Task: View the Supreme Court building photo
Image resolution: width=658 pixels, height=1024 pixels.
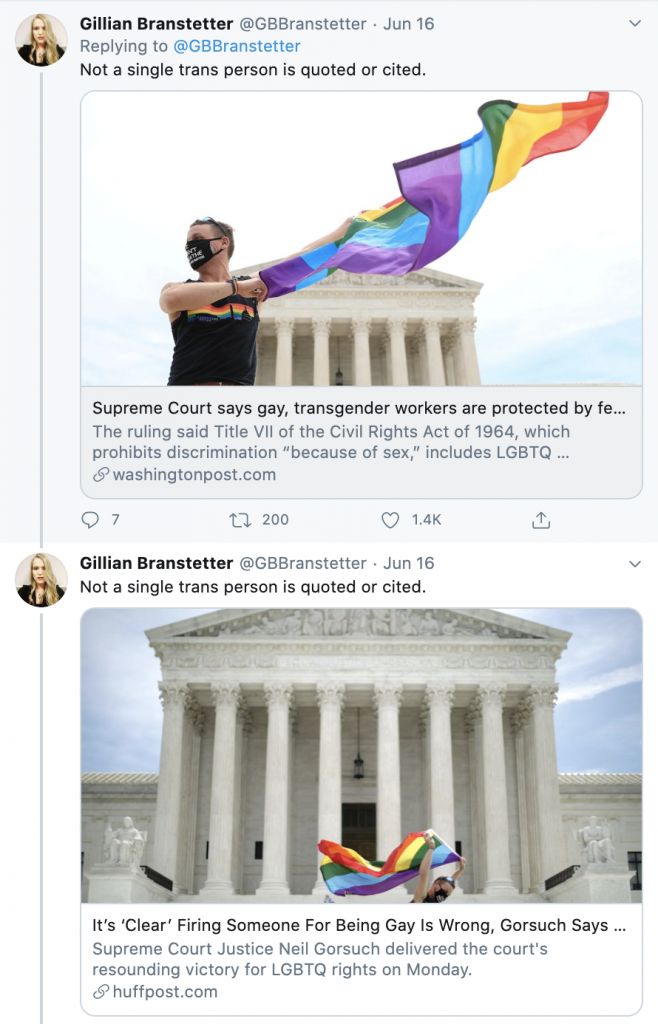Action: [361, 756]
